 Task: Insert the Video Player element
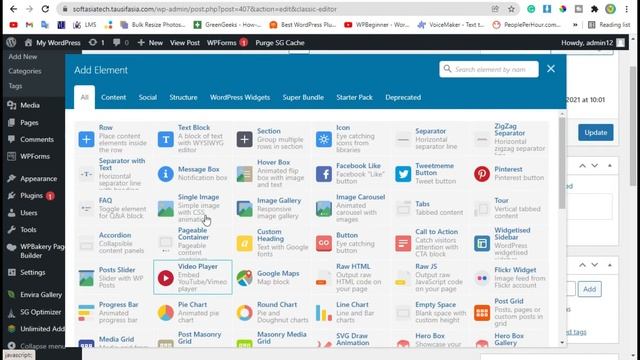193,278
